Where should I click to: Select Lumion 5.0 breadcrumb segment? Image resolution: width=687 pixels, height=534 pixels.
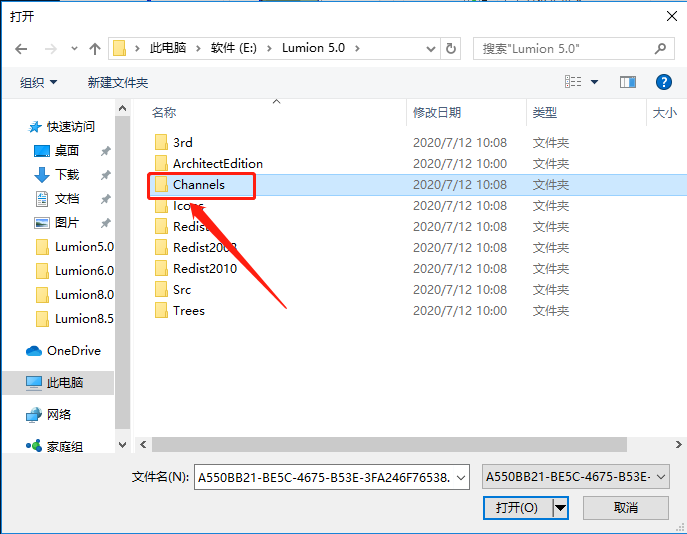pyautogui.click(x=313, y=48)
